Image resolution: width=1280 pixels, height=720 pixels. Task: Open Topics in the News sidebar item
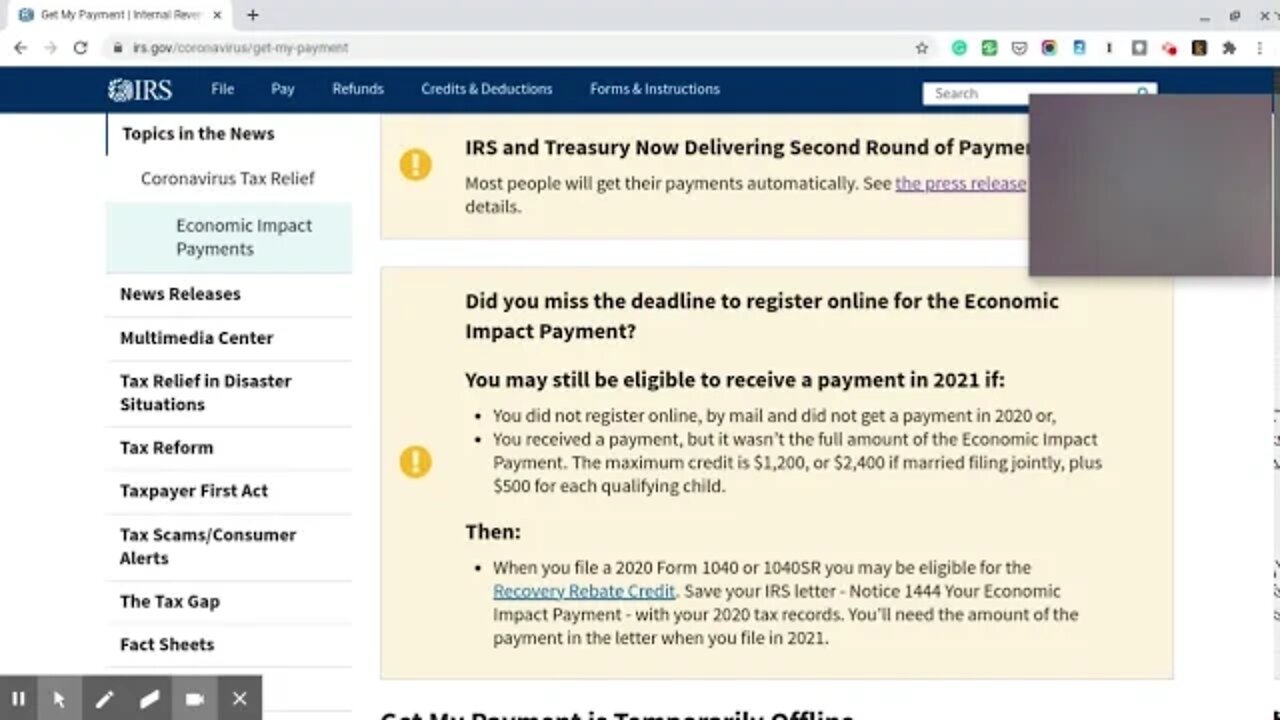click(x=198, y=134)
